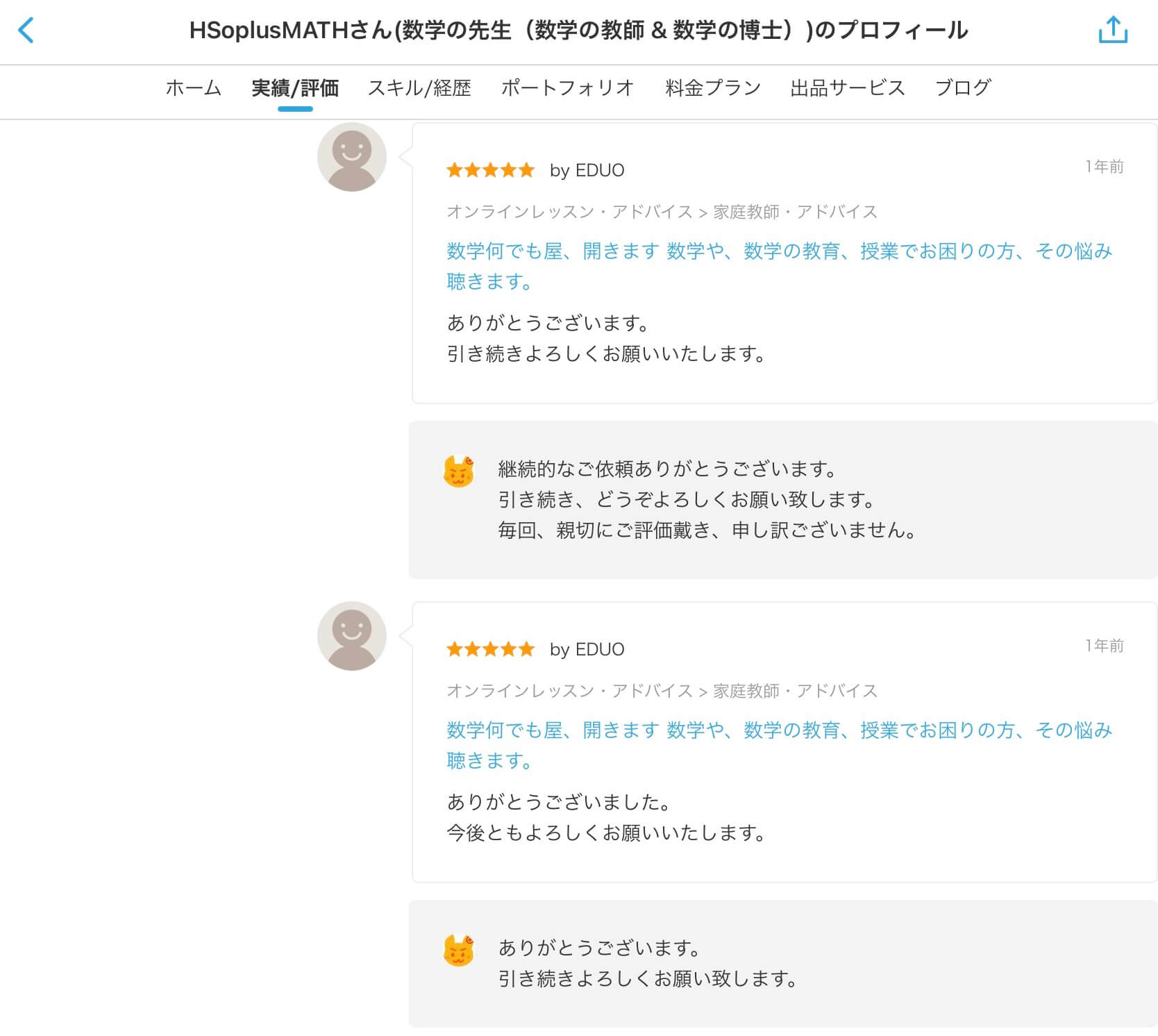Viewport: 1158px width, 1036px height.
Task: Tap cat avatar in first seller reply
Action: click(458, 471)
